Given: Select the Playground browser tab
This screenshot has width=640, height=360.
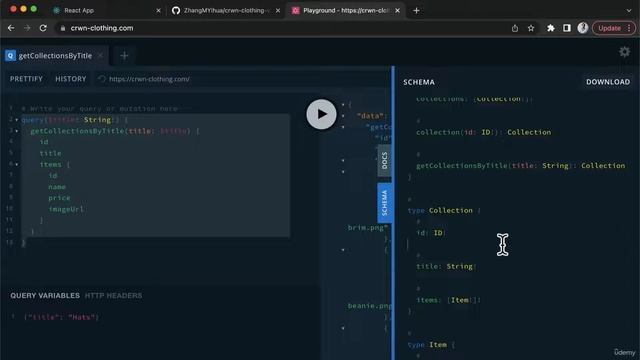Looking at the screenshot, I should tap(345, 11).
